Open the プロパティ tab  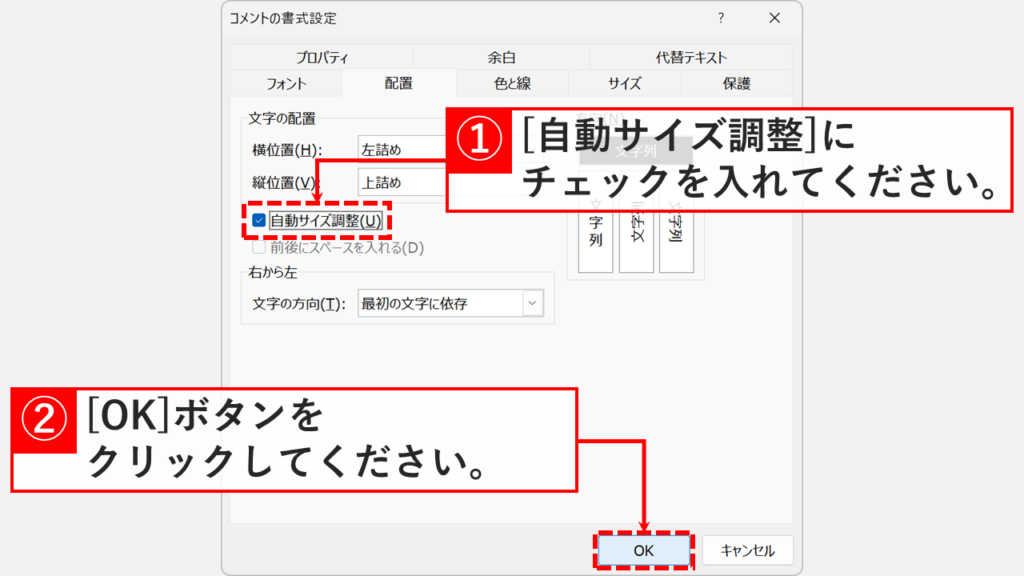pyautogui.click(x=321, y=57)
